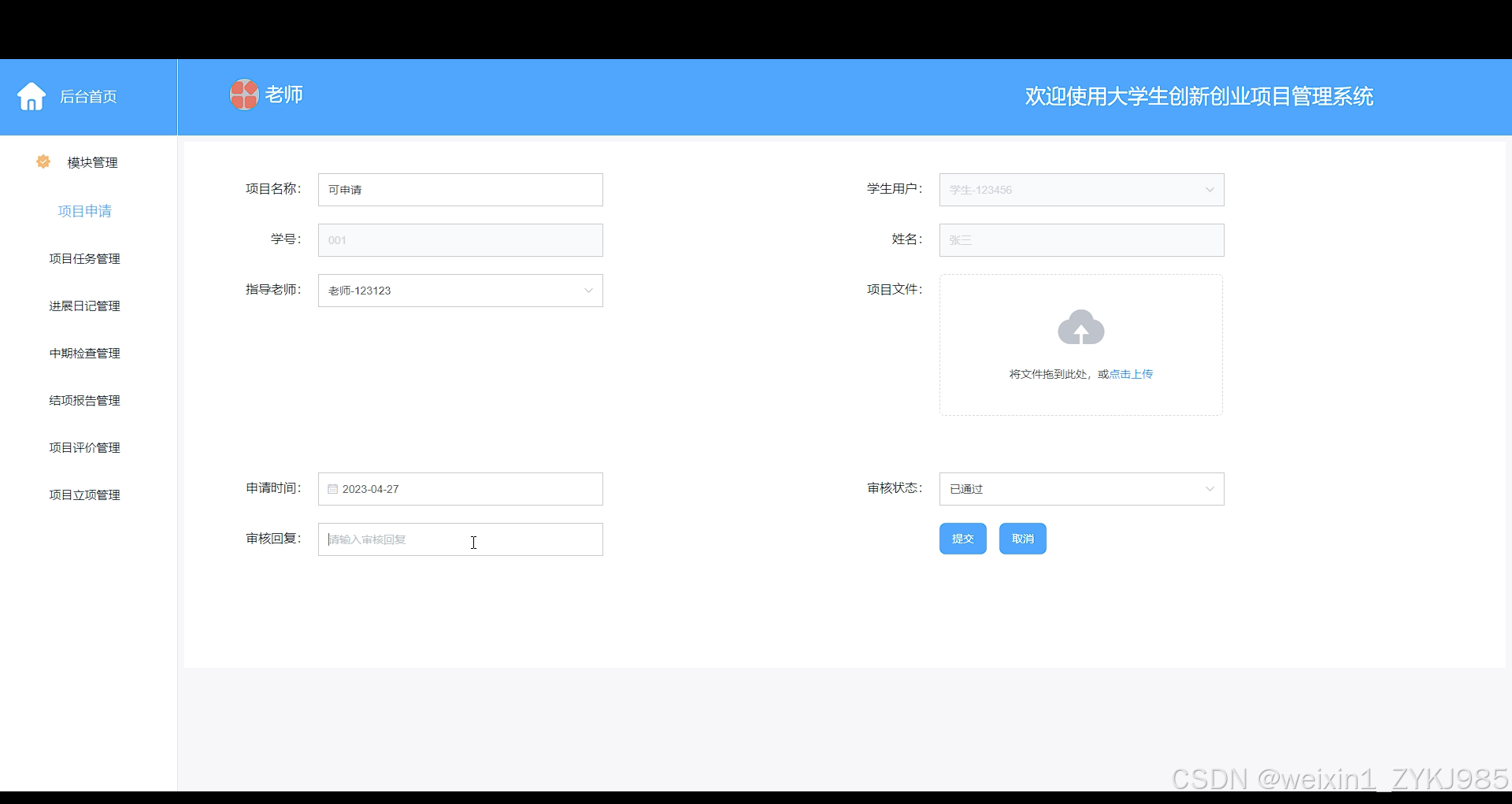Click the 学生用户 dropdown chevron

(1210, 190)
